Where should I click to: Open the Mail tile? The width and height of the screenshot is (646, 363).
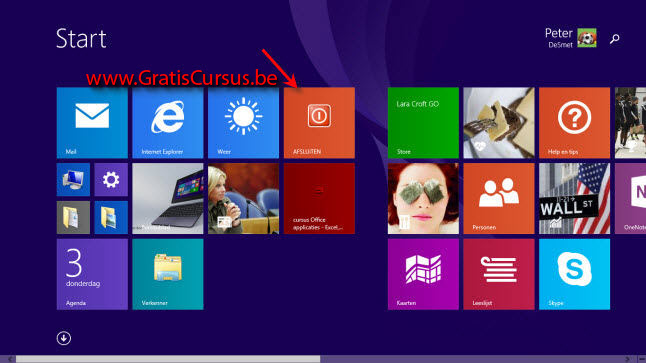point(92,123)
